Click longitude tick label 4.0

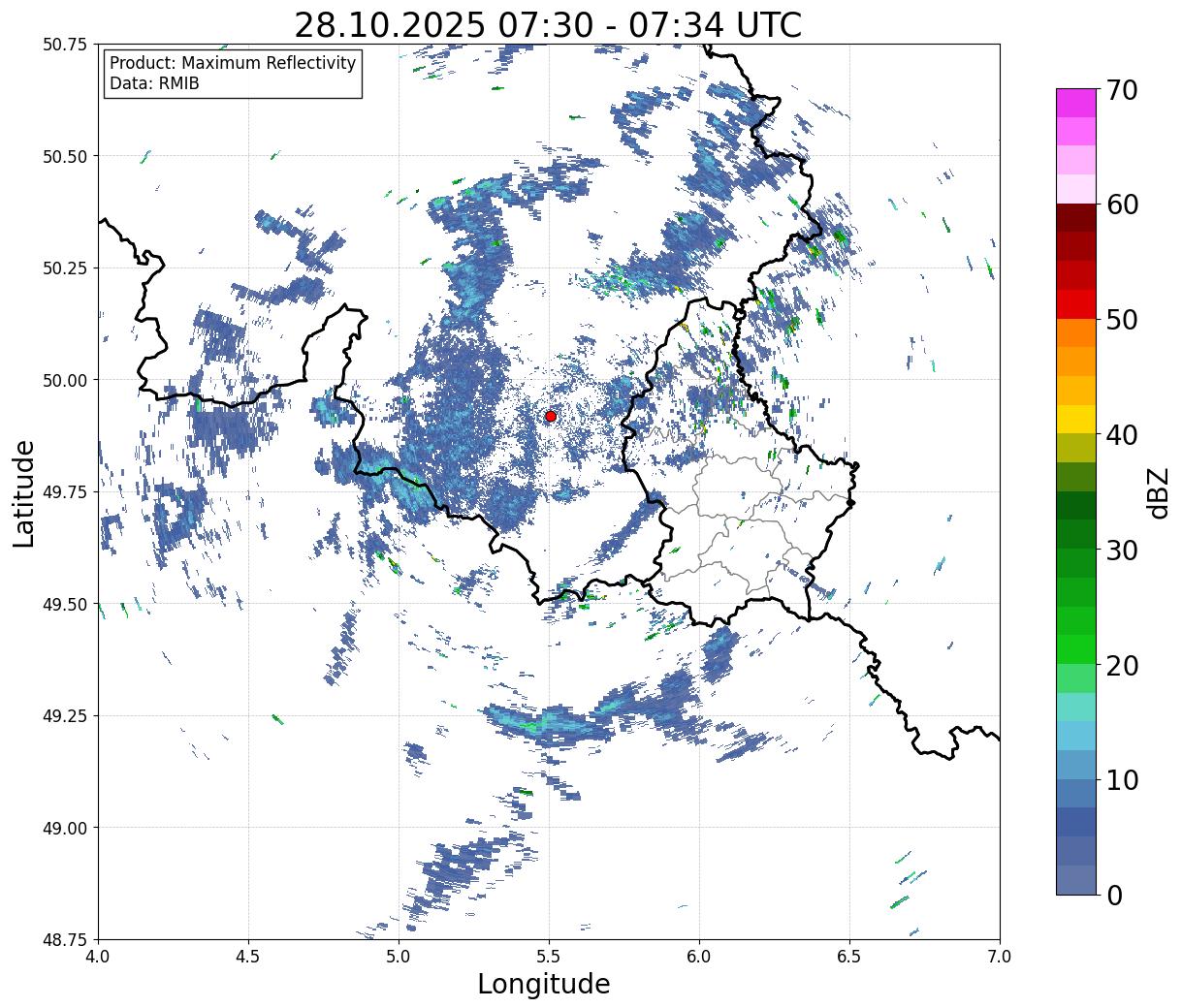pyautogui.click(x=98, y=956)
